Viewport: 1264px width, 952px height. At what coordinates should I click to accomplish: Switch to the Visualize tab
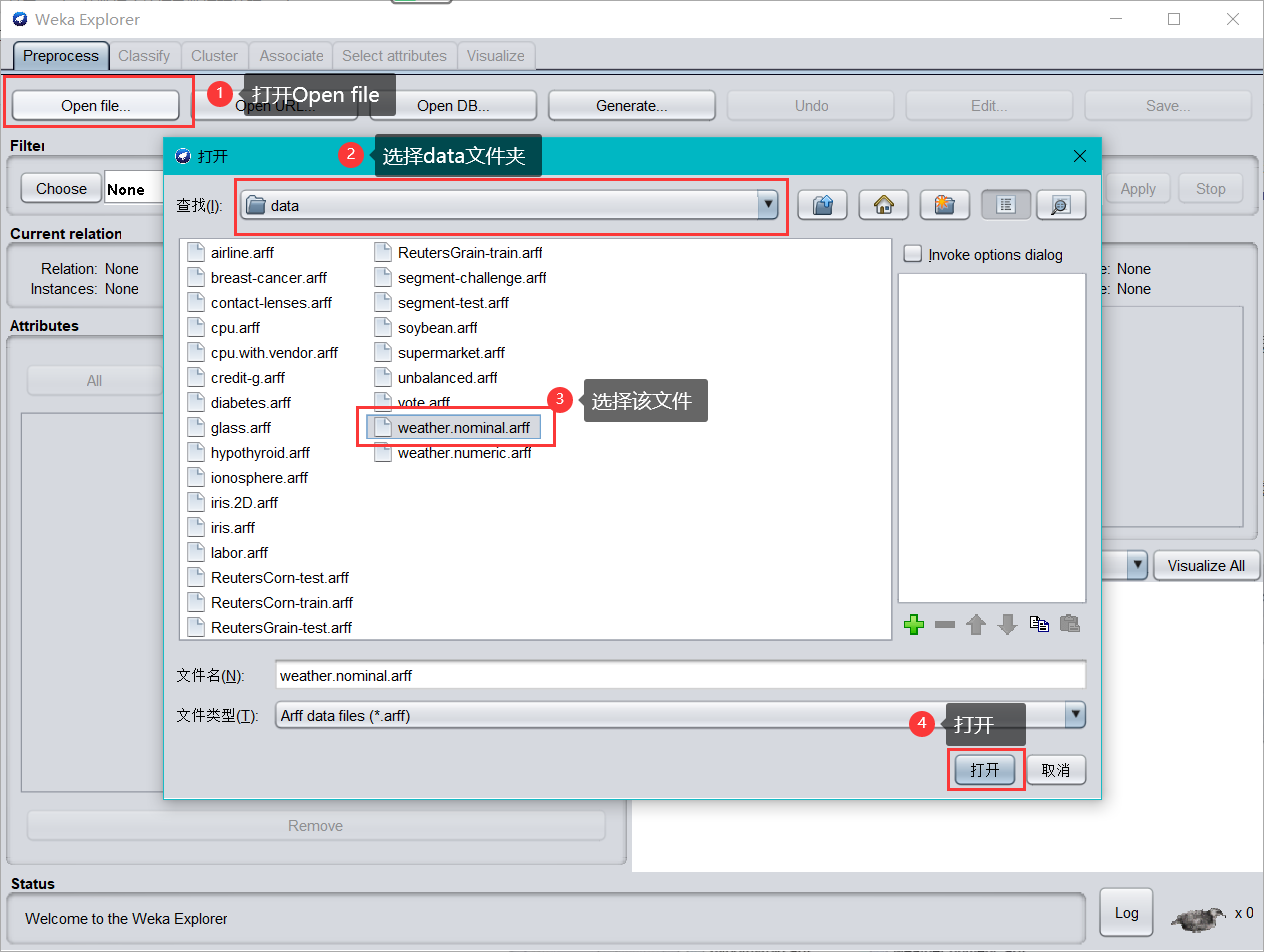(x=496, y=56)
